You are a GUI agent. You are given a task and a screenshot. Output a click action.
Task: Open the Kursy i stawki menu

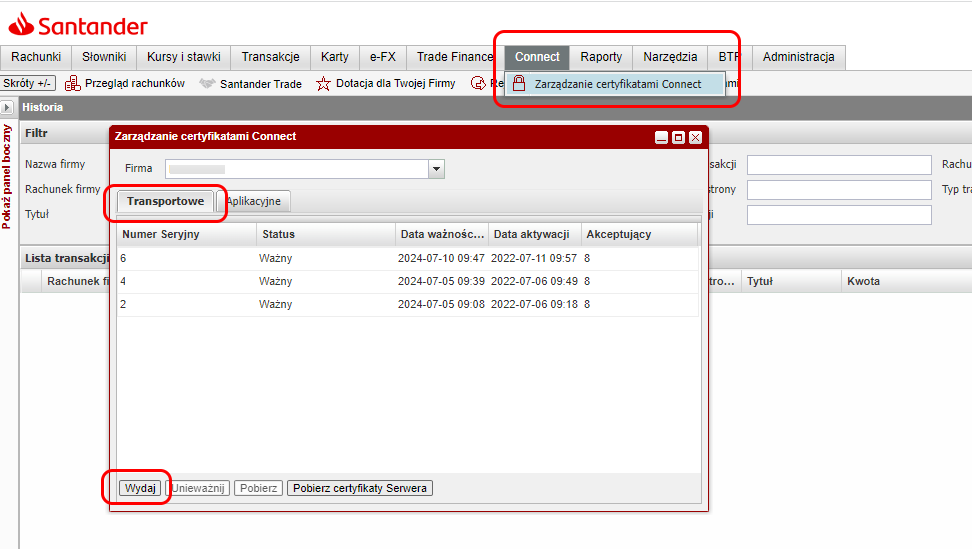pos(183,57)
